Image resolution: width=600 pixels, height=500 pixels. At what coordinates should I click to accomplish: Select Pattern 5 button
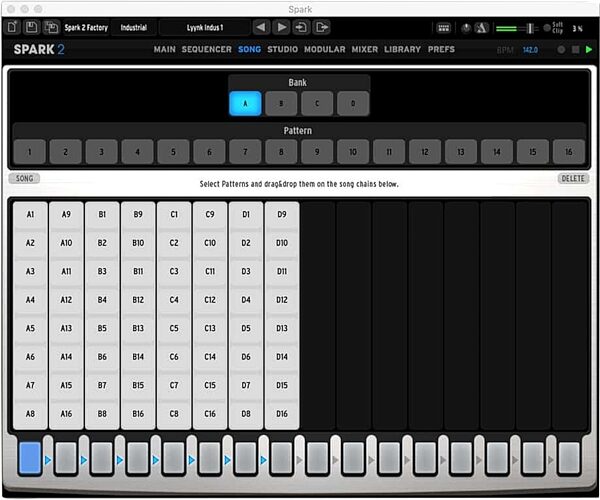point(173,152)
